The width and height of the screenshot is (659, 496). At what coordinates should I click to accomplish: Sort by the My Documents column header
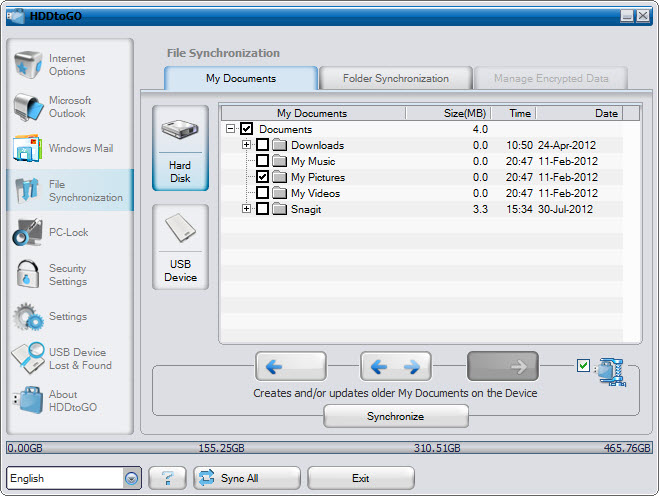point(313,113)
